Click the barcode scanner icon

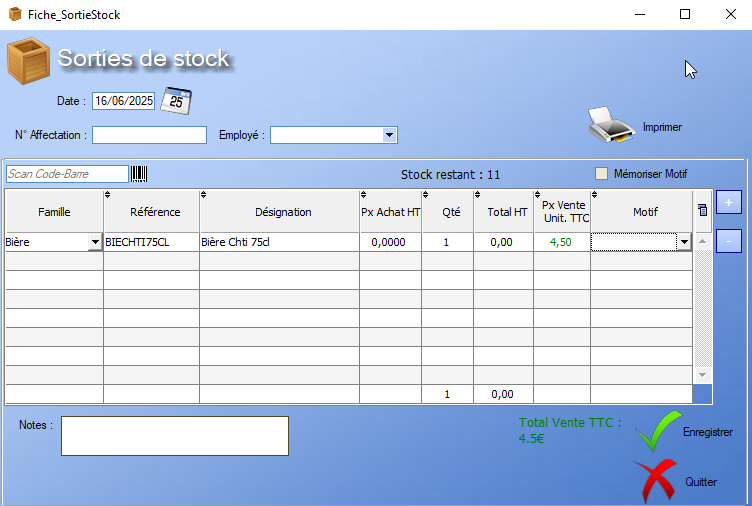pyautogui.click(x=139, y=174)
